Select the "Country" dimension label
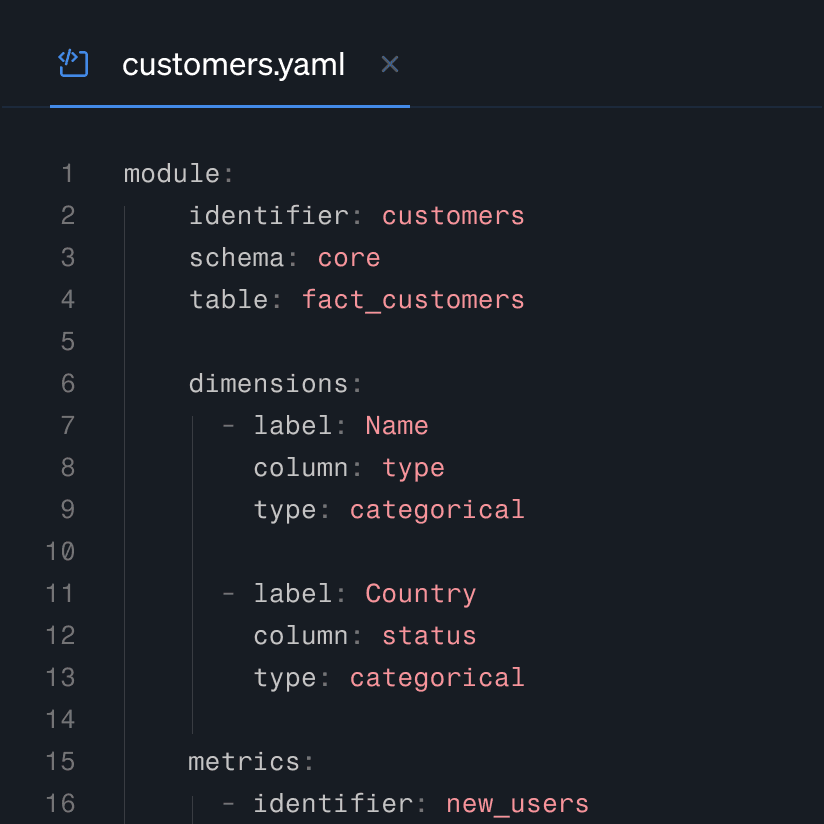 coord(420,593)
